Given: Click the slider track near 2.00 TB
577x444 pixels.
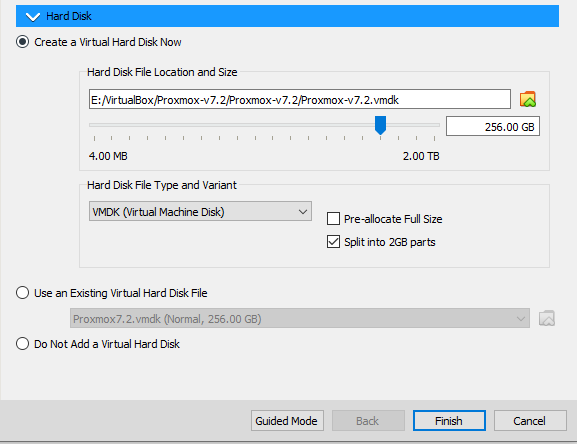Looking at the screenshot, I should pos(431,125).
